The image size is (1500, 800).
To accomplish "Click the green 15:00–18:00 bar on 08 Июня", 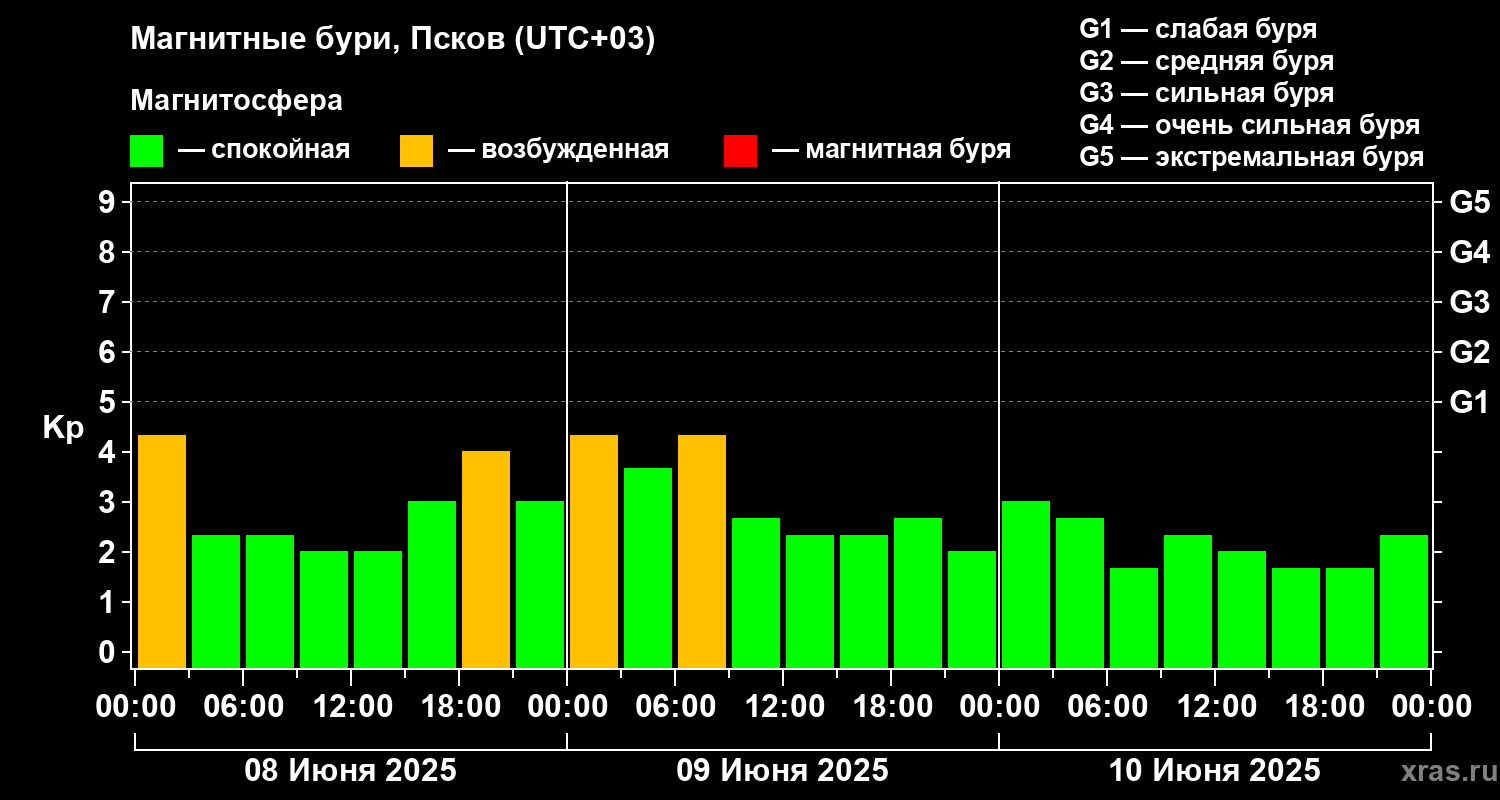I will [x=432, y=584].
